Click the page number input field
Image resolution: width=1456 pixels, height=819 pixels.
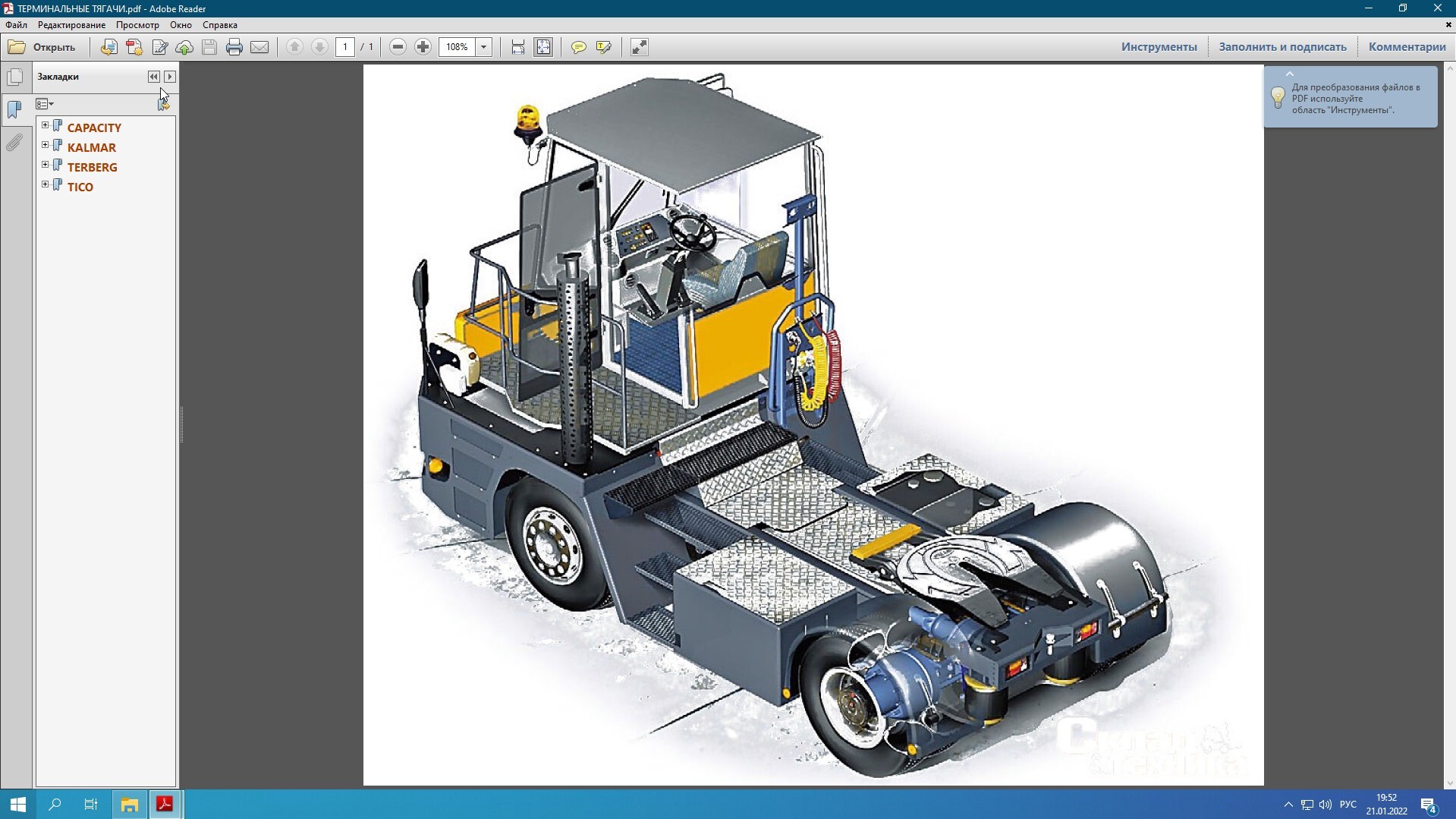pyautogui.click(x=345, y=47)
